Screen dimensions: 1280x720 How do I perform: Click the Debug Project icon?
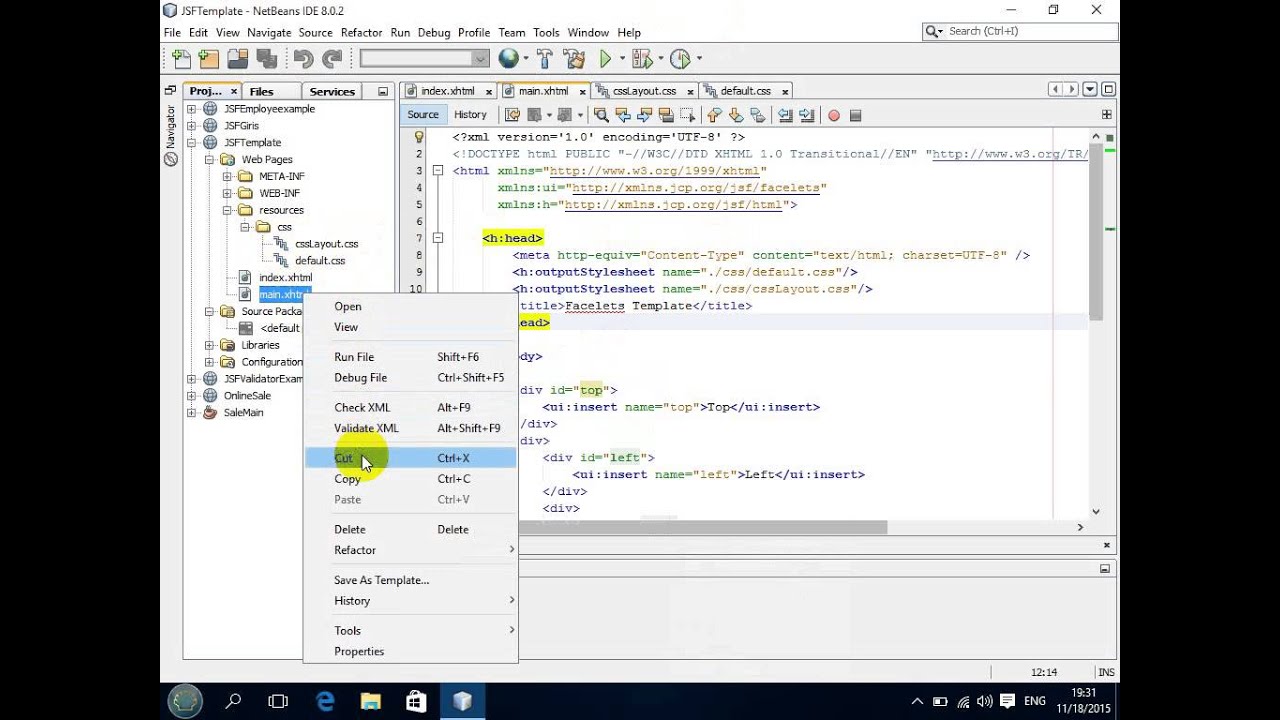[x=642, y=59]
